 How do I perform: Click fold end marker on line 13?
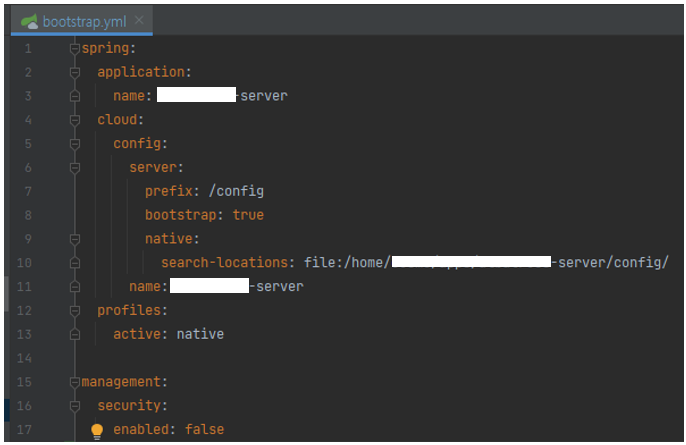[x=75, y=334]
